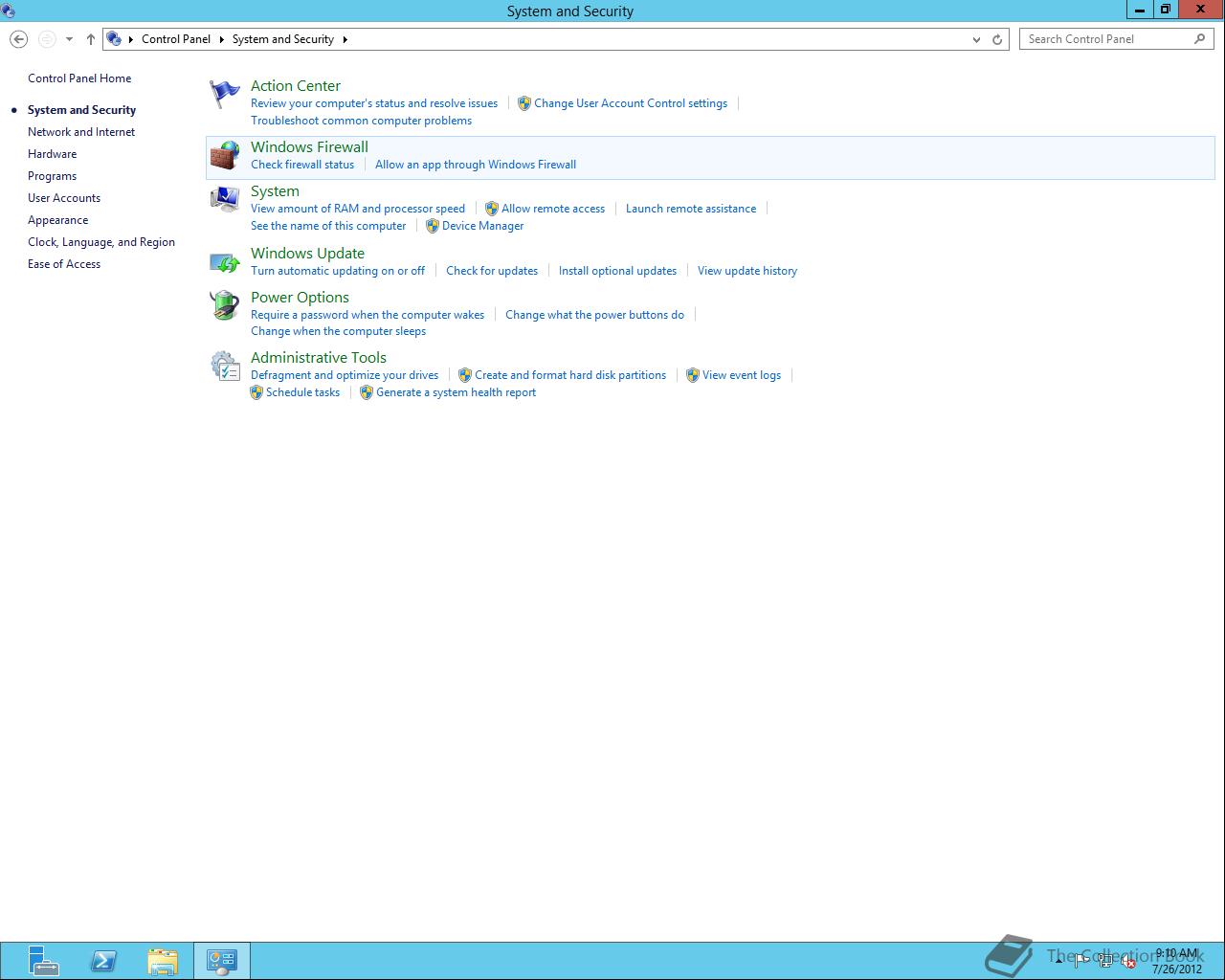Open the Appearance category
1225x980 pixels.
pyautogui.click(x=57, y=220)
